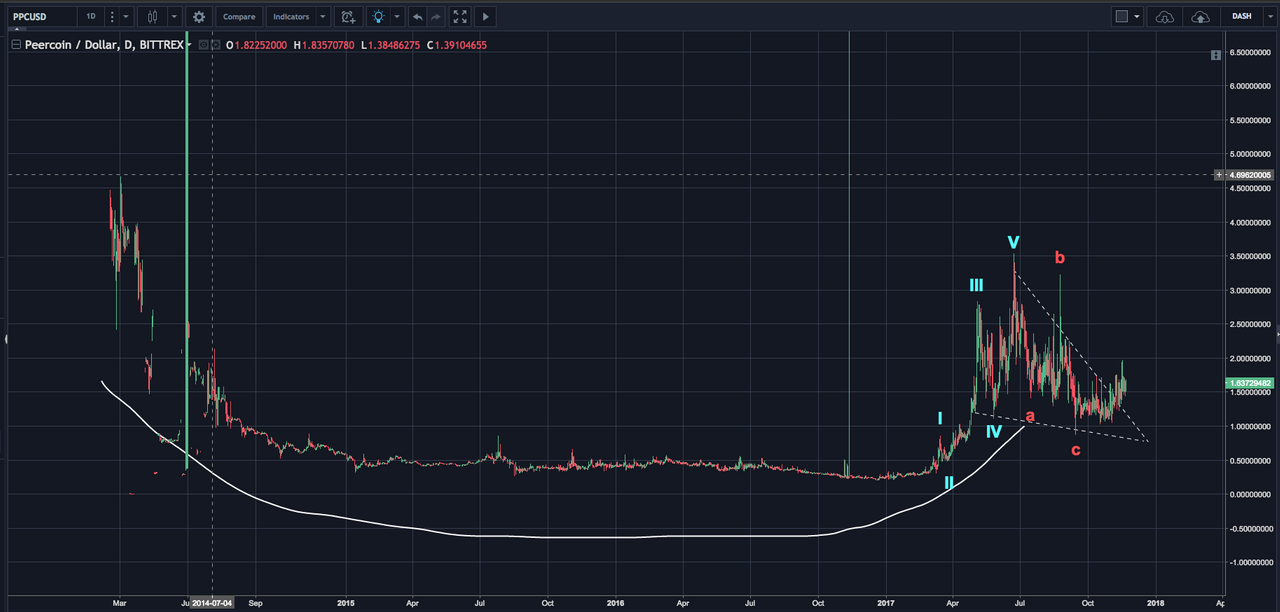Click the 6.50000000 price axis label

click(1250, 52)
